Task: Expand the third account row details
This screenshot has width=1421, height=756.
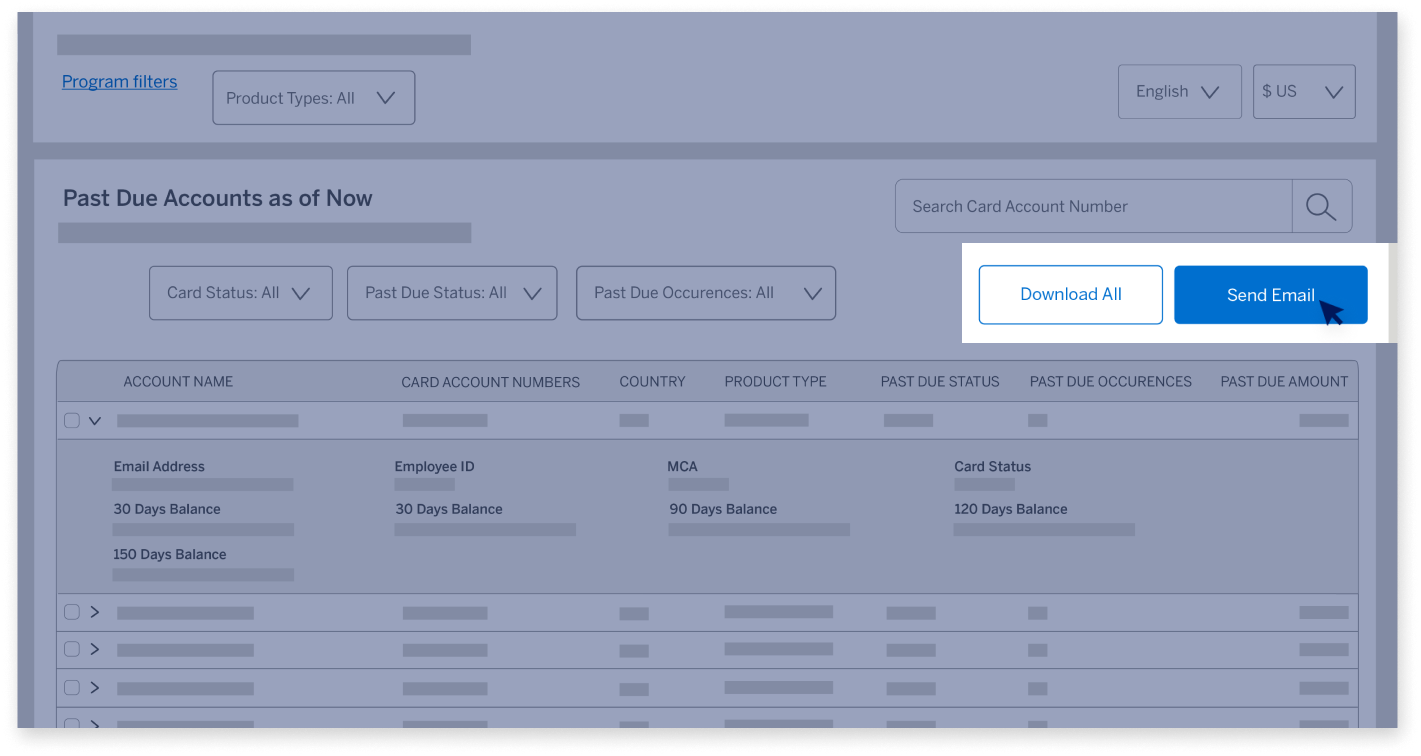Action: [x=95, y=649]
